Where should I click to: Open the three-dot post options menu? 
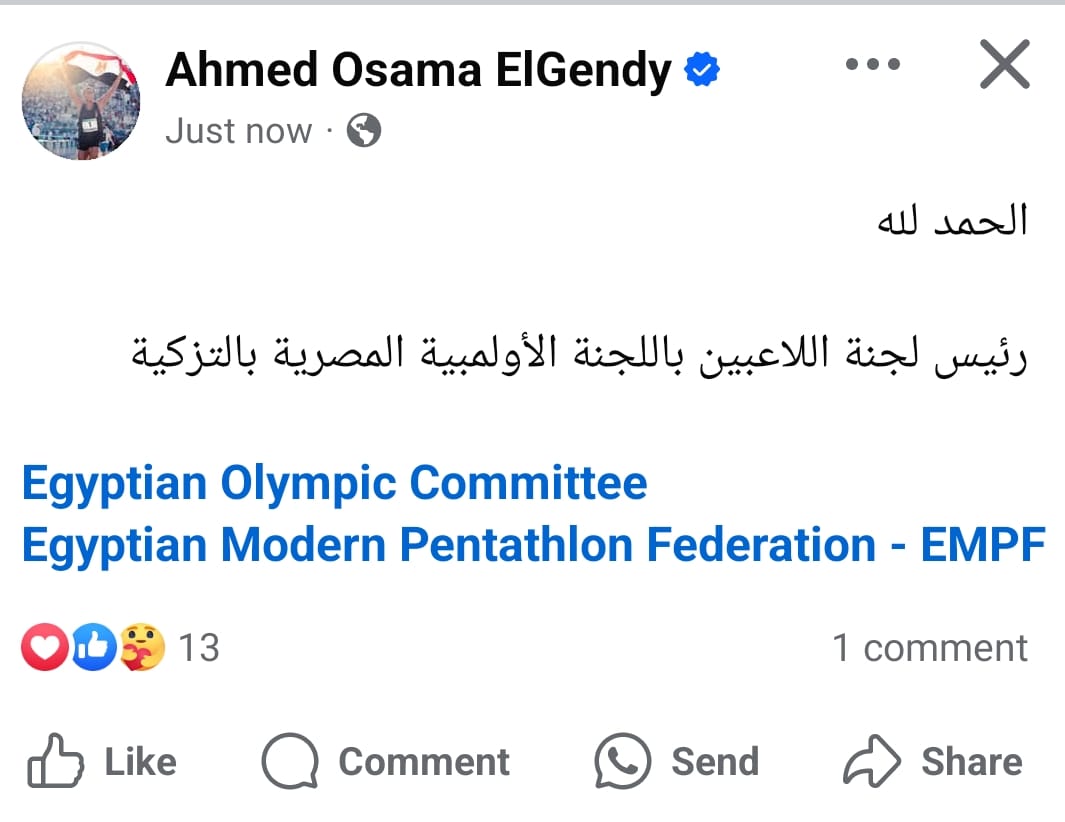(871, 64)
